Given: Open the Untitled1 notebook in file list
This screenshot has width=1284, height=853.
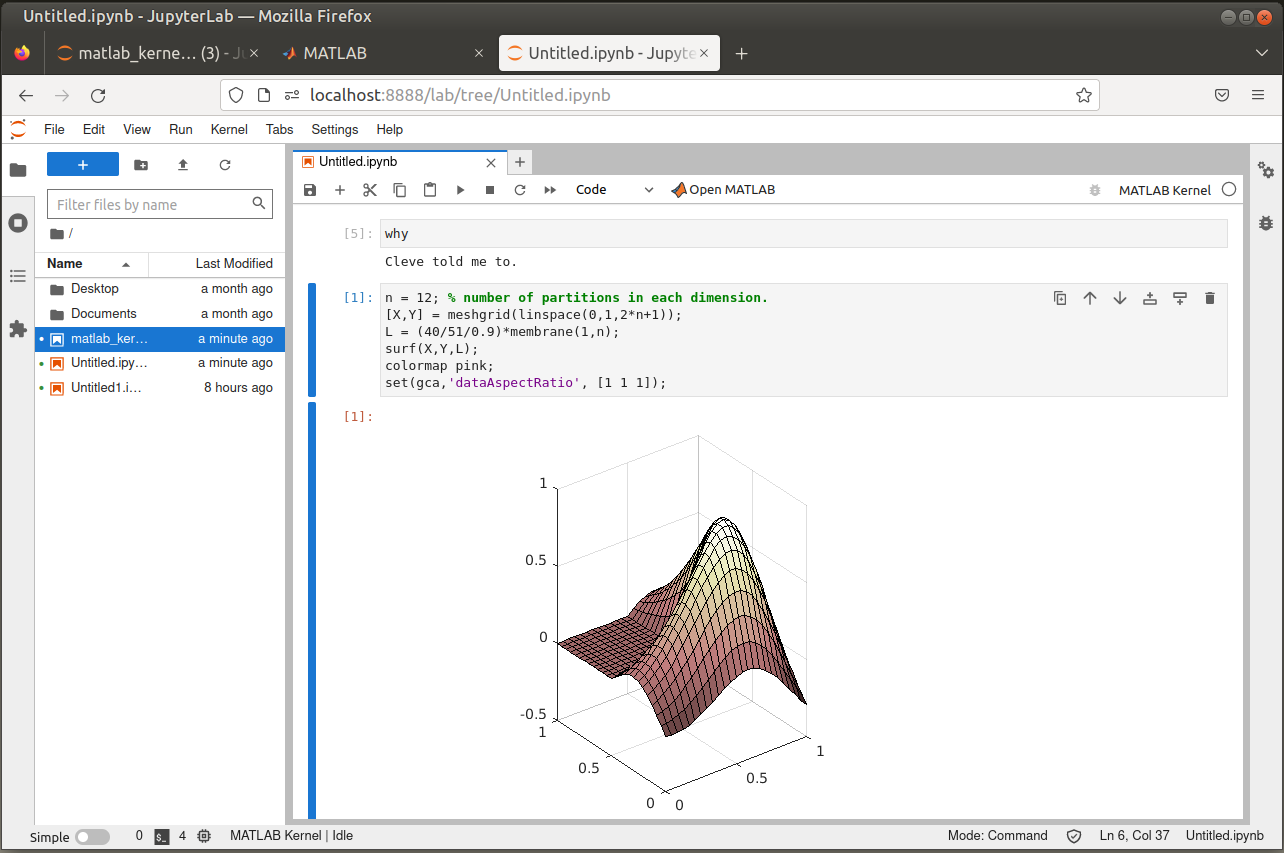Looking at the screenshot, I should tap(107, 388).
